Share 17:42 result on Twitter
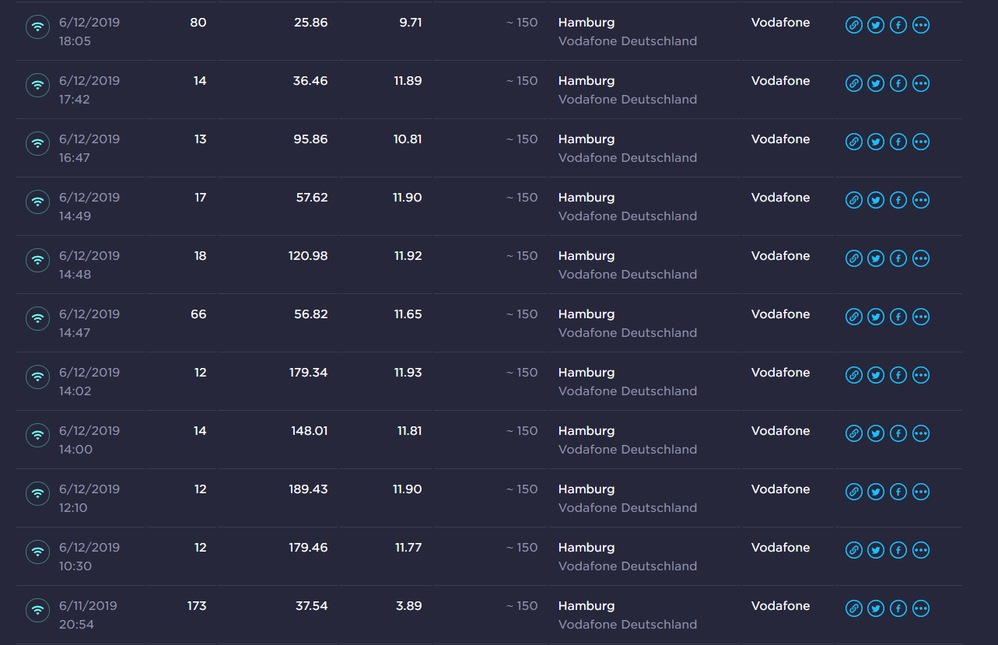 (876, 84)
